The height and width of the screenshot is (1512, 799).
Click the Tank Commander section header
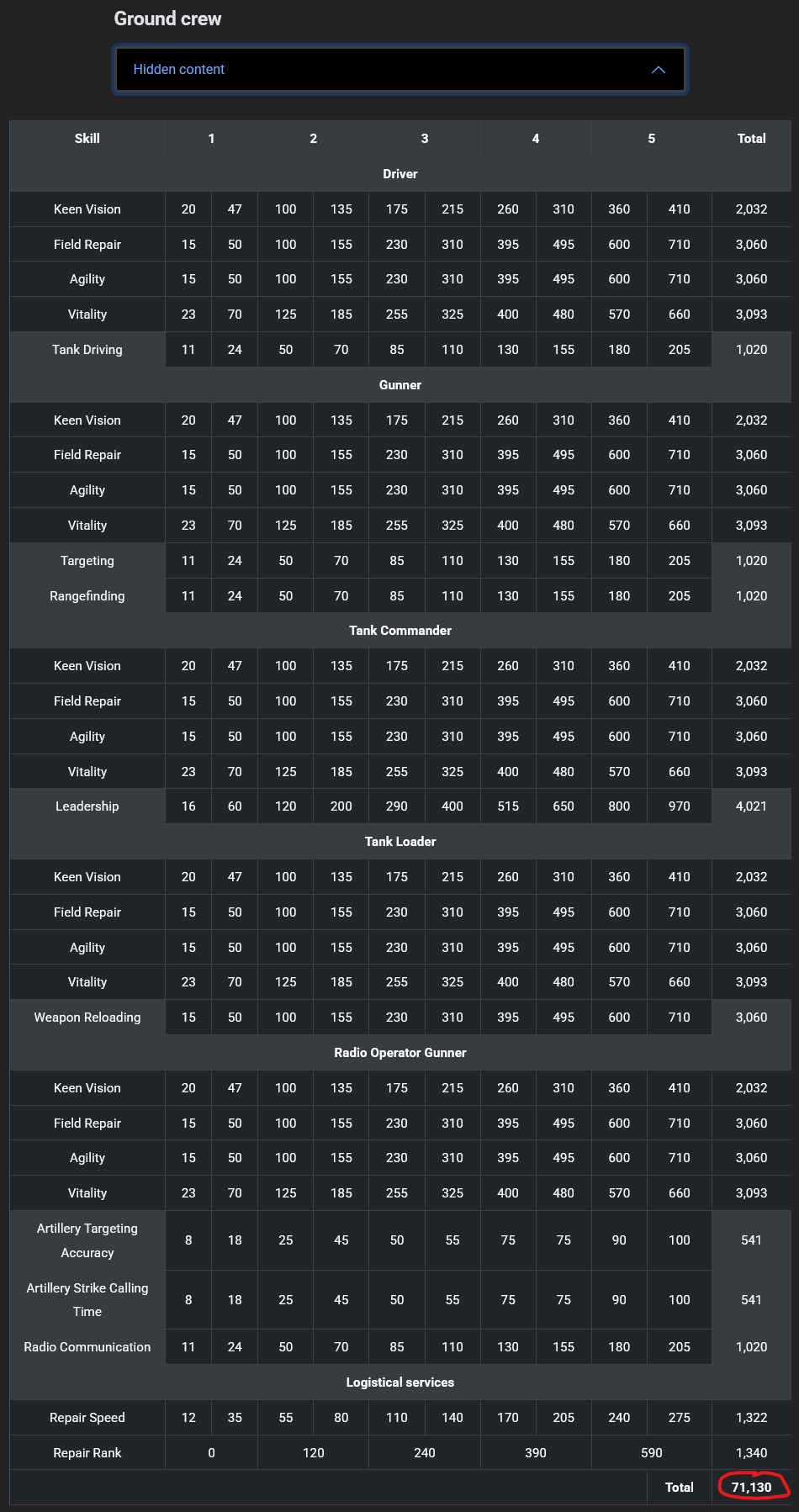pyautogui.click(x=400, y=631)
